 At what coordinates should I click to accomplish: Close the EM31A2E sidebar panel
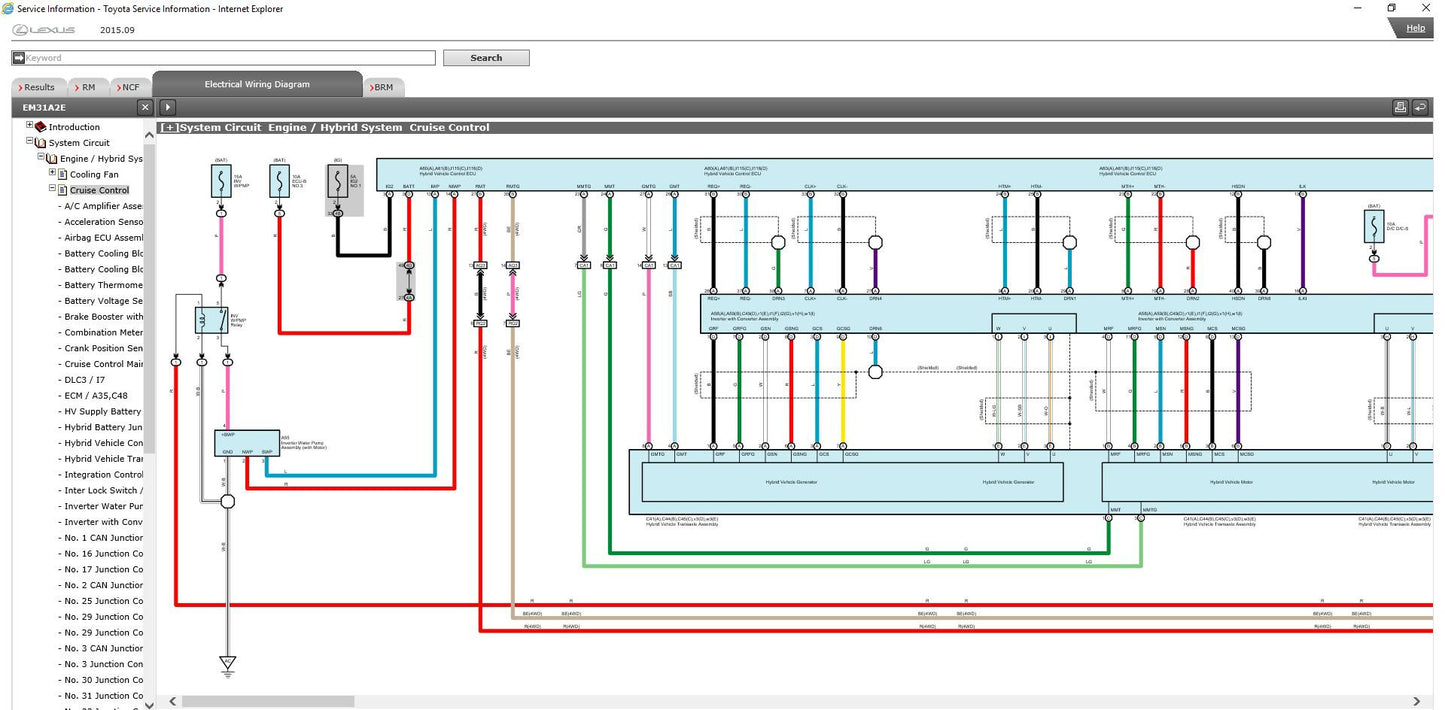click(x=145, y=107)
